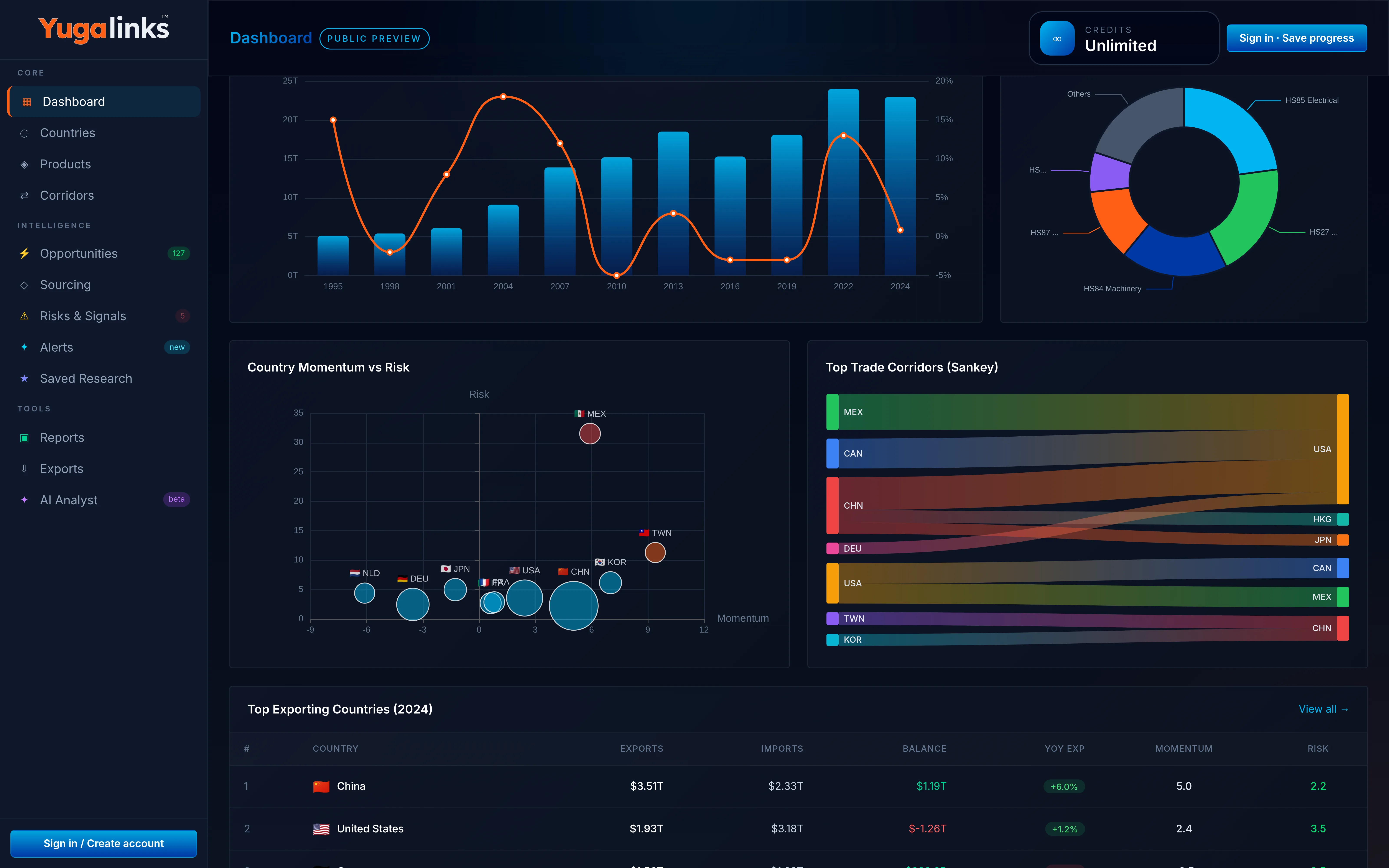Navigate to Corridors
1389x868 pixels.
click(104, 196)
